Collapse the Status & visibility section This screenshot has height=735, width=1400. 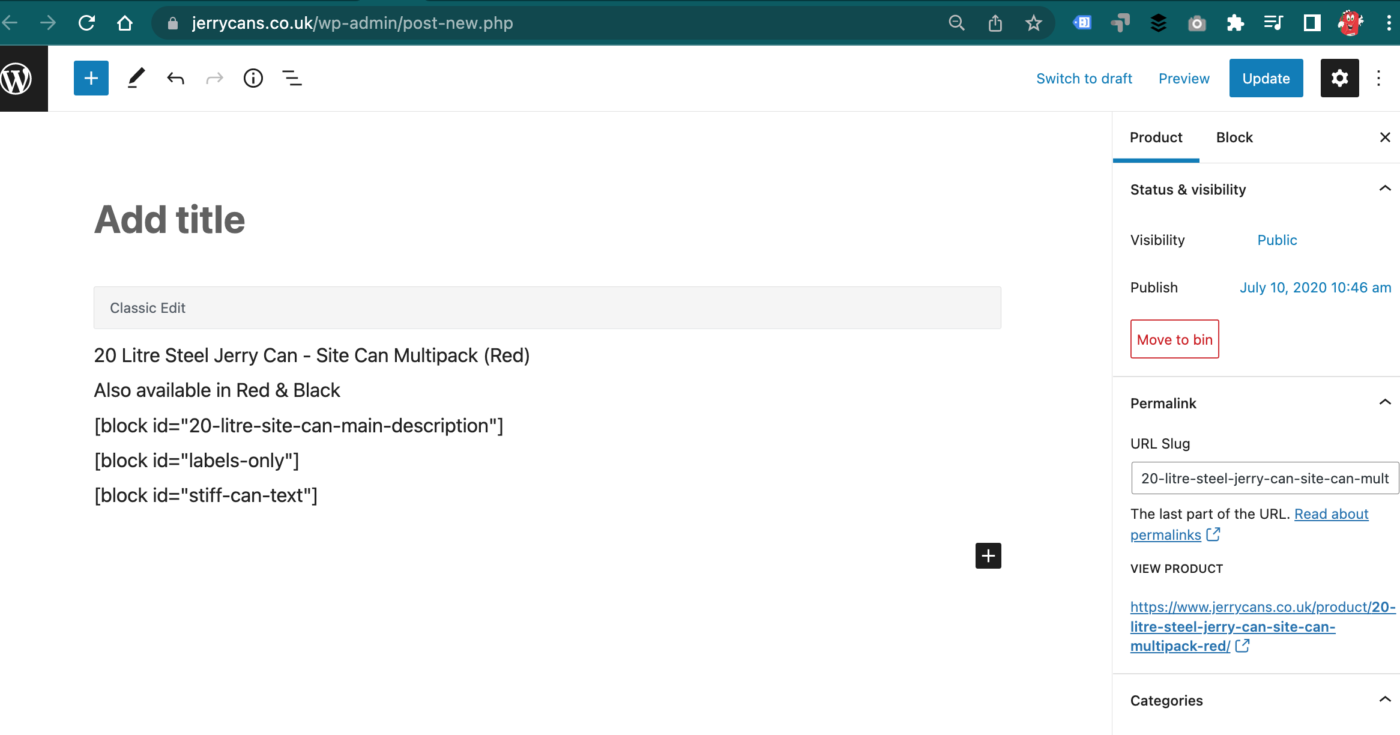(1385, 189)
